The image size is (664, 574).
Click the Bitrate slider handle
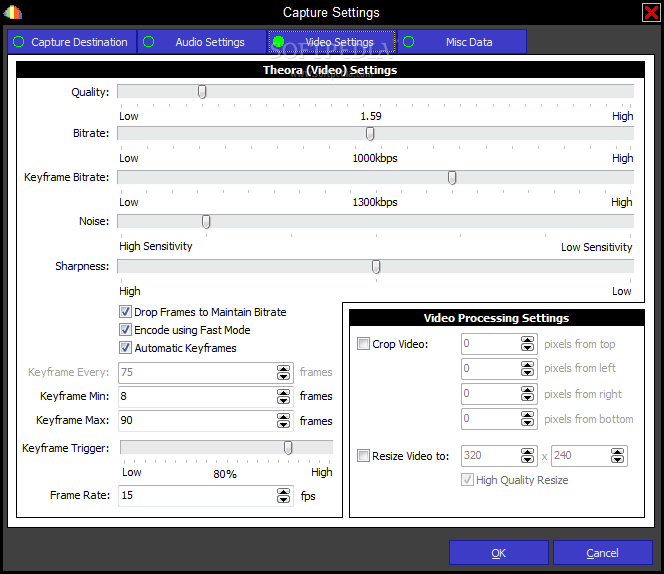click(x=370, y=133)
